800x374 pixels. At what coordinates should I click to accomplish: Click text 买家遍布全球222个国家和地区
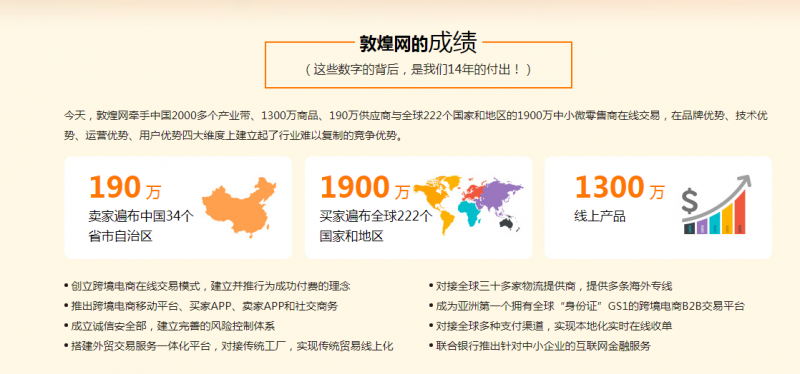tap(376, 226)
